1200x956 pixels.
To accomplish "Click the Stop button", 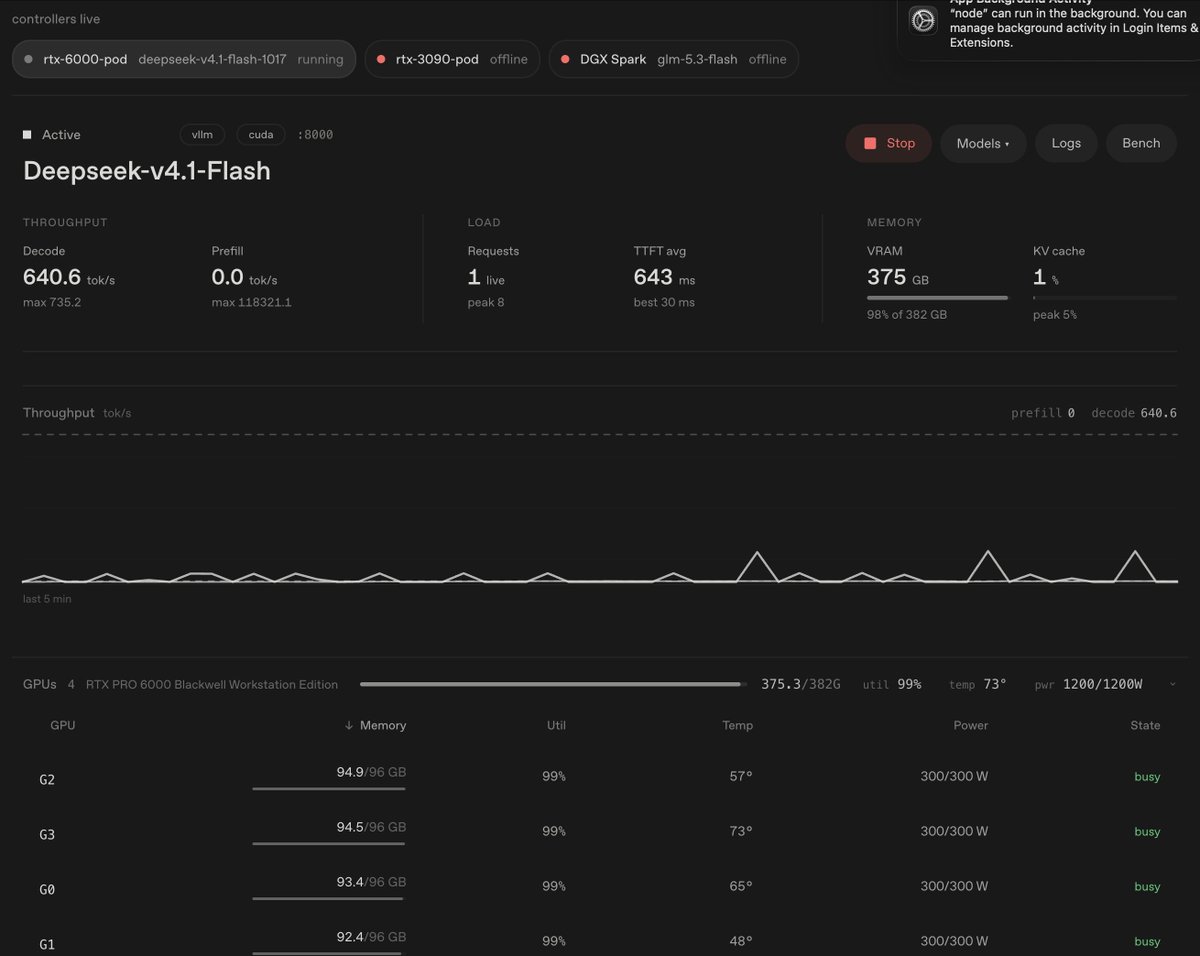I will (889, 143).
